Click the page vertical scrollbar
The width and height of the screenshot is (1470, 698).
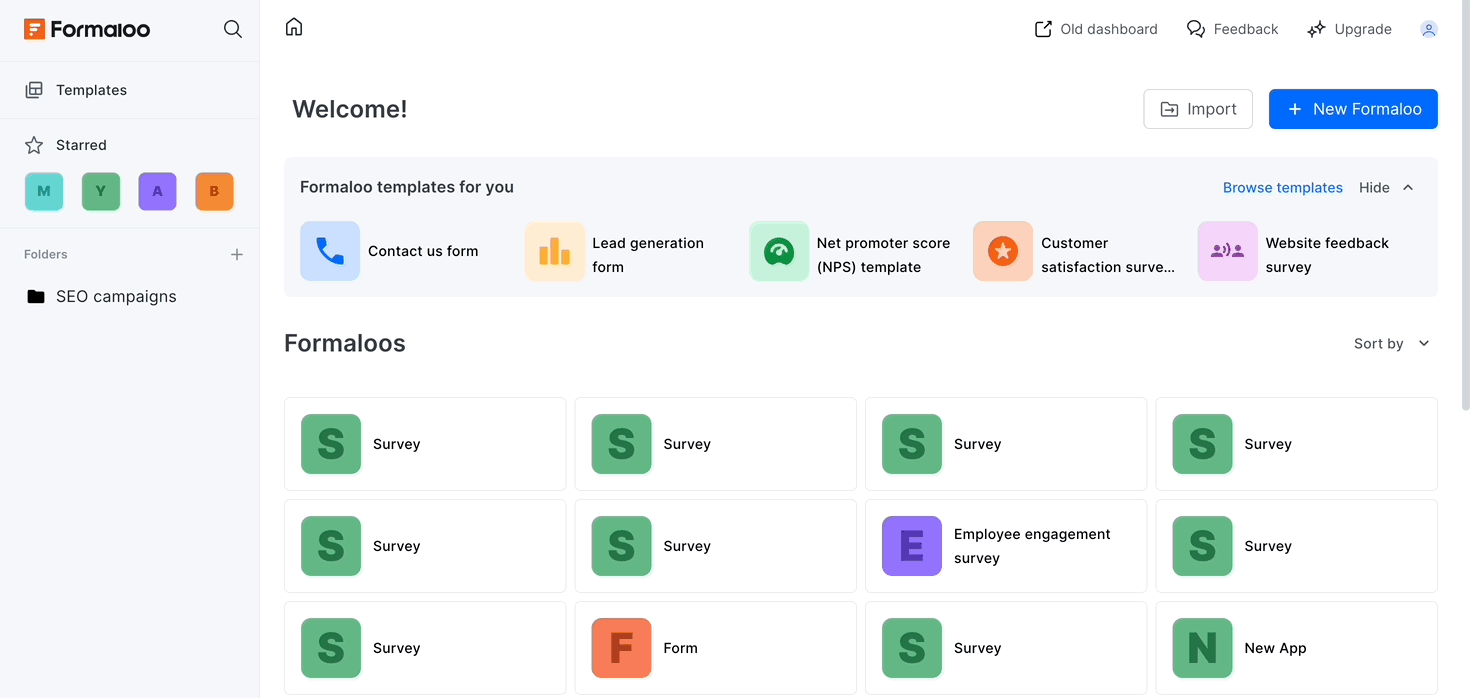coord(1465,205)
